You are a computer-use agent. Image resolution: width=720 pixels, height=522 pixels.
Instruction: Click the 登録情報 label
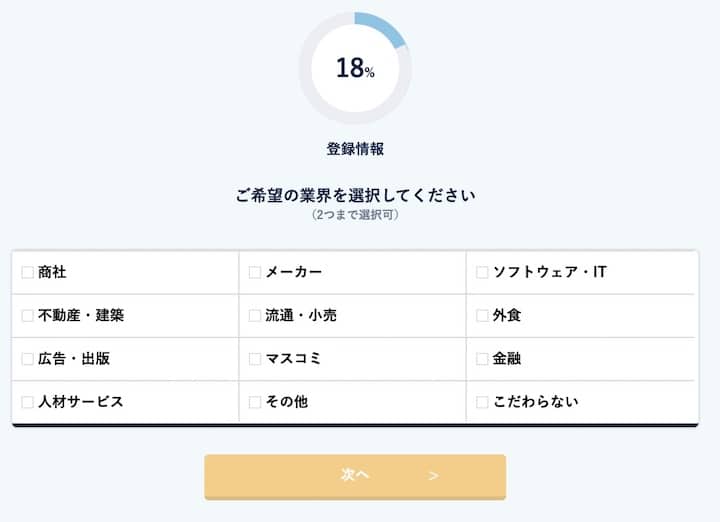[x=355, y=149]
